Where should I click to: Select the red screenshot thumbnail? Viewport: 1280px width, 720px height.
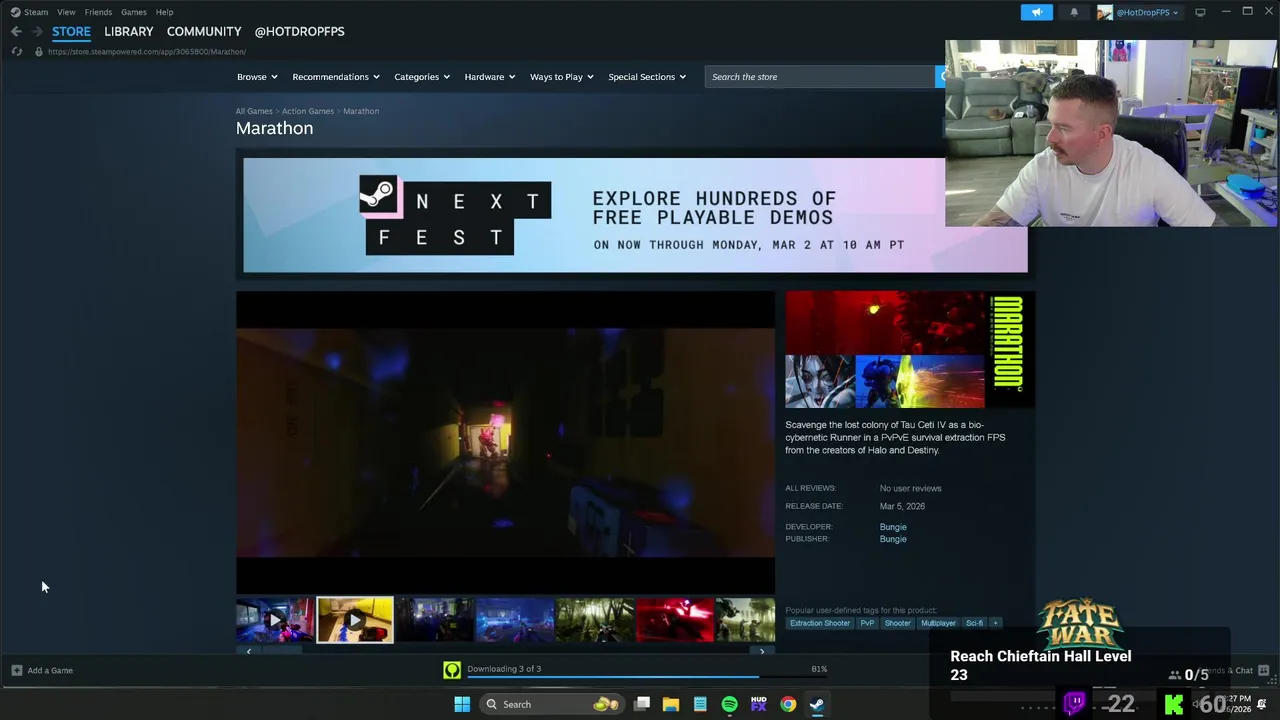tap(675, 620)
